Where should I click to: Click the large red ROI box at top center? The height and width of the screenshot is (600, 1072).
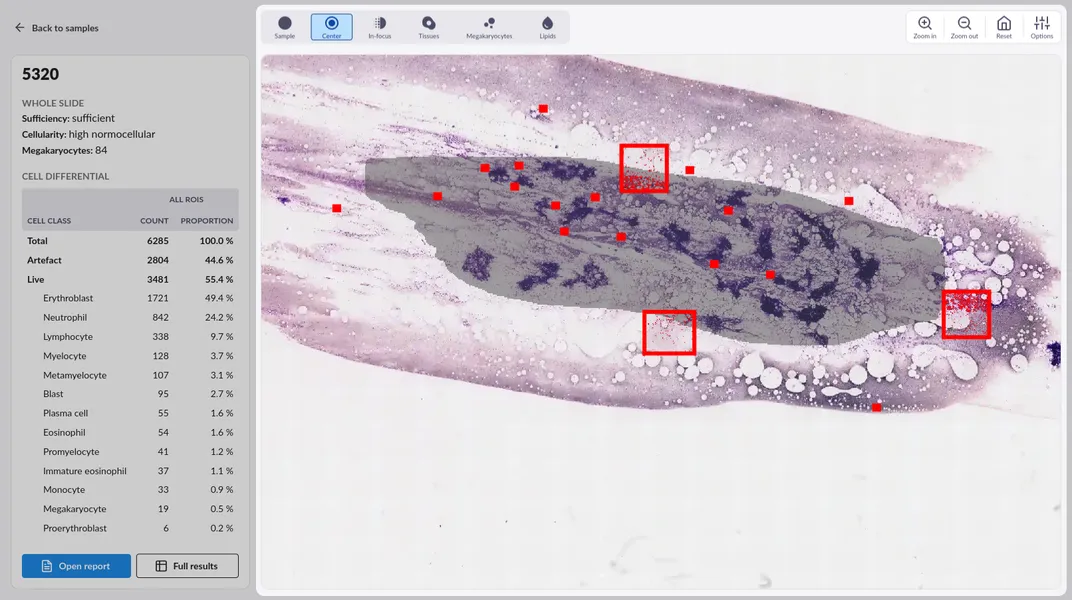tap(643, 168)
